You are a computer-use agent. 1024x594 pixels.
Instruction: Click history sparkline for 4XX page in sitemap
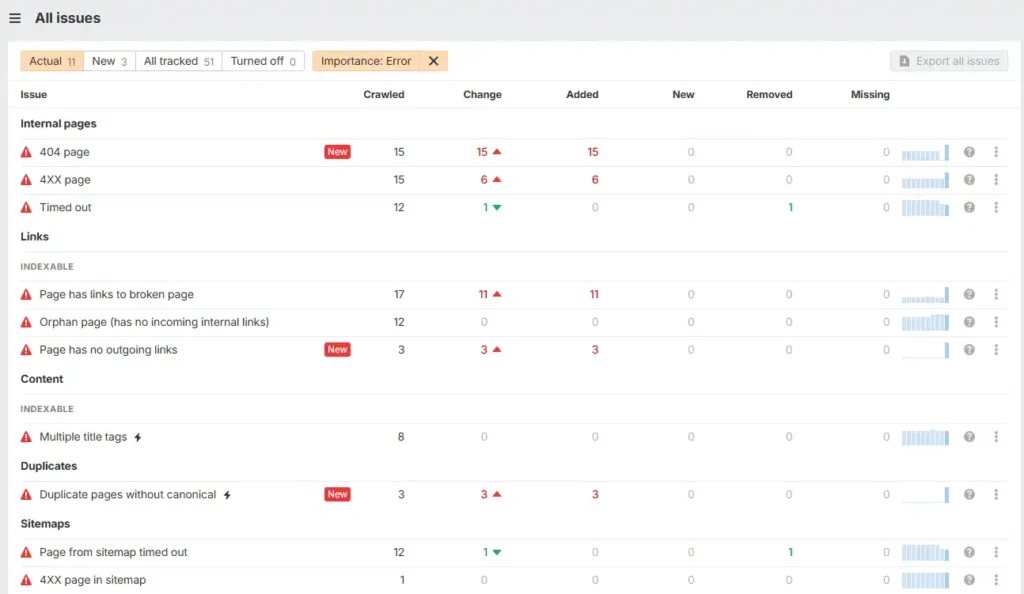[x=925, y=580]
